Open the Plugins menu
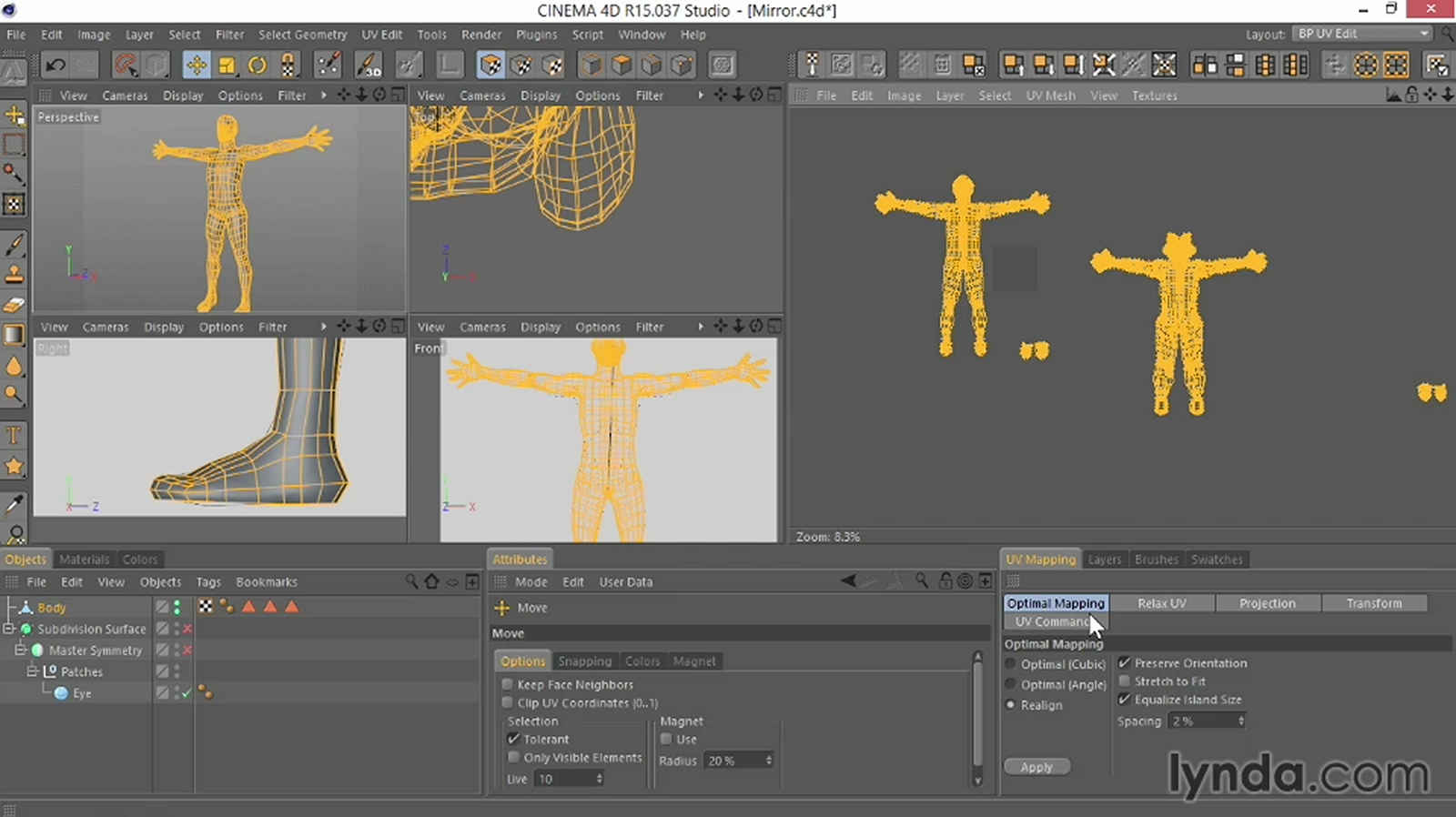The height and width of the screenshot is (817, 1456). (x=536, y=35)
